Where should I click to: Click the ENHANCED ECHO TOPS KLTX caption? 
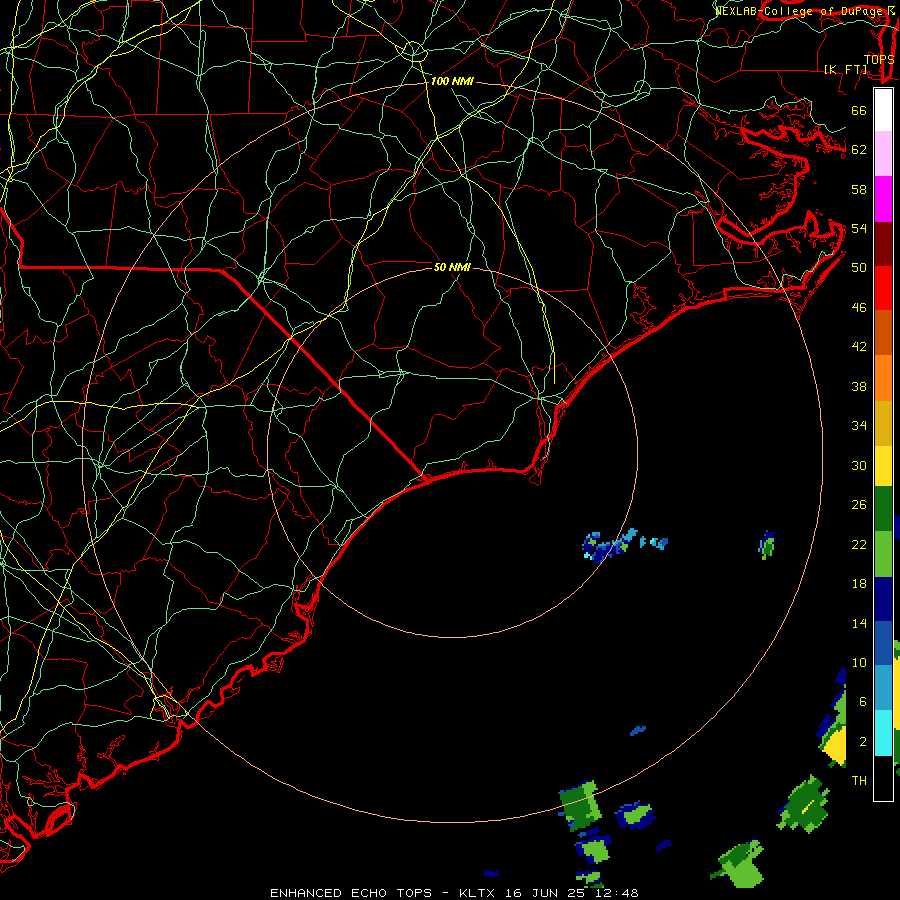(454, 893)
